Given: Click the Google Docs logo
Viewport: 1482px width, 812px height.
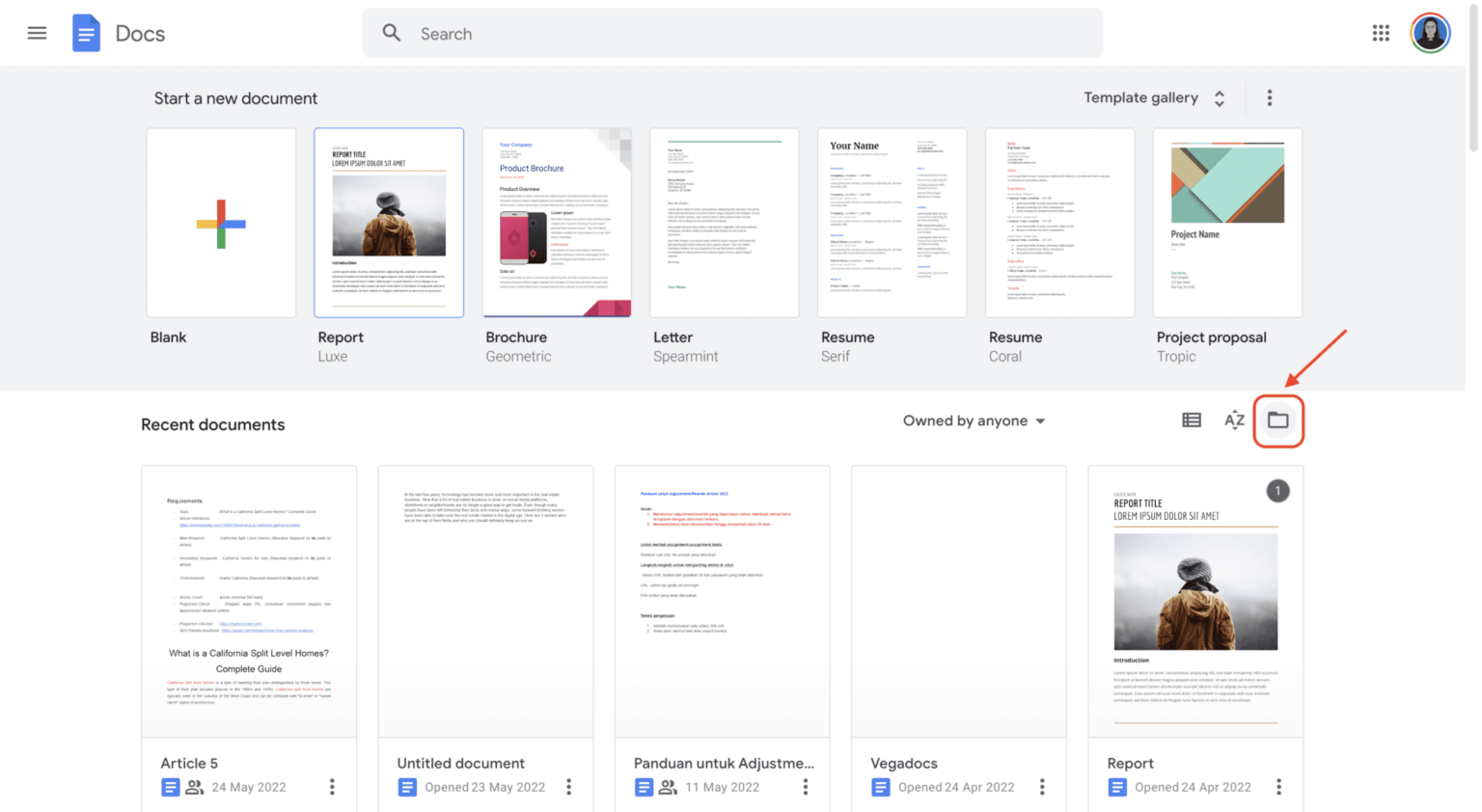Looking at the screenshot, I should (86, 32).
